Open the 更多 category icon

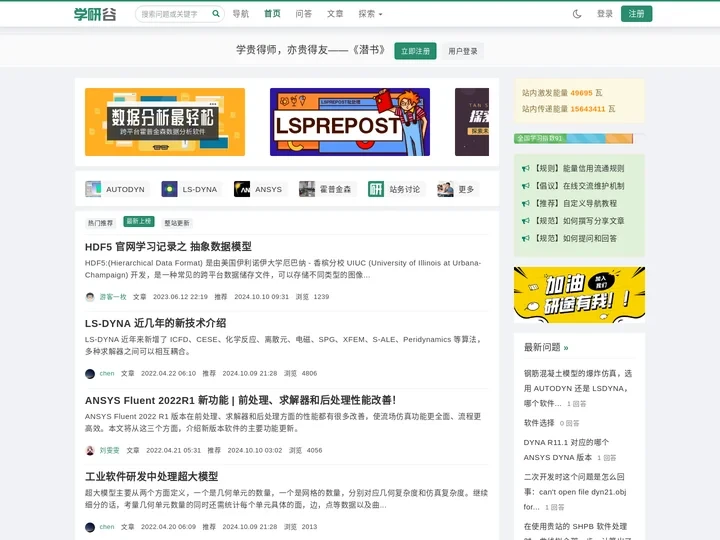[445, 189]
